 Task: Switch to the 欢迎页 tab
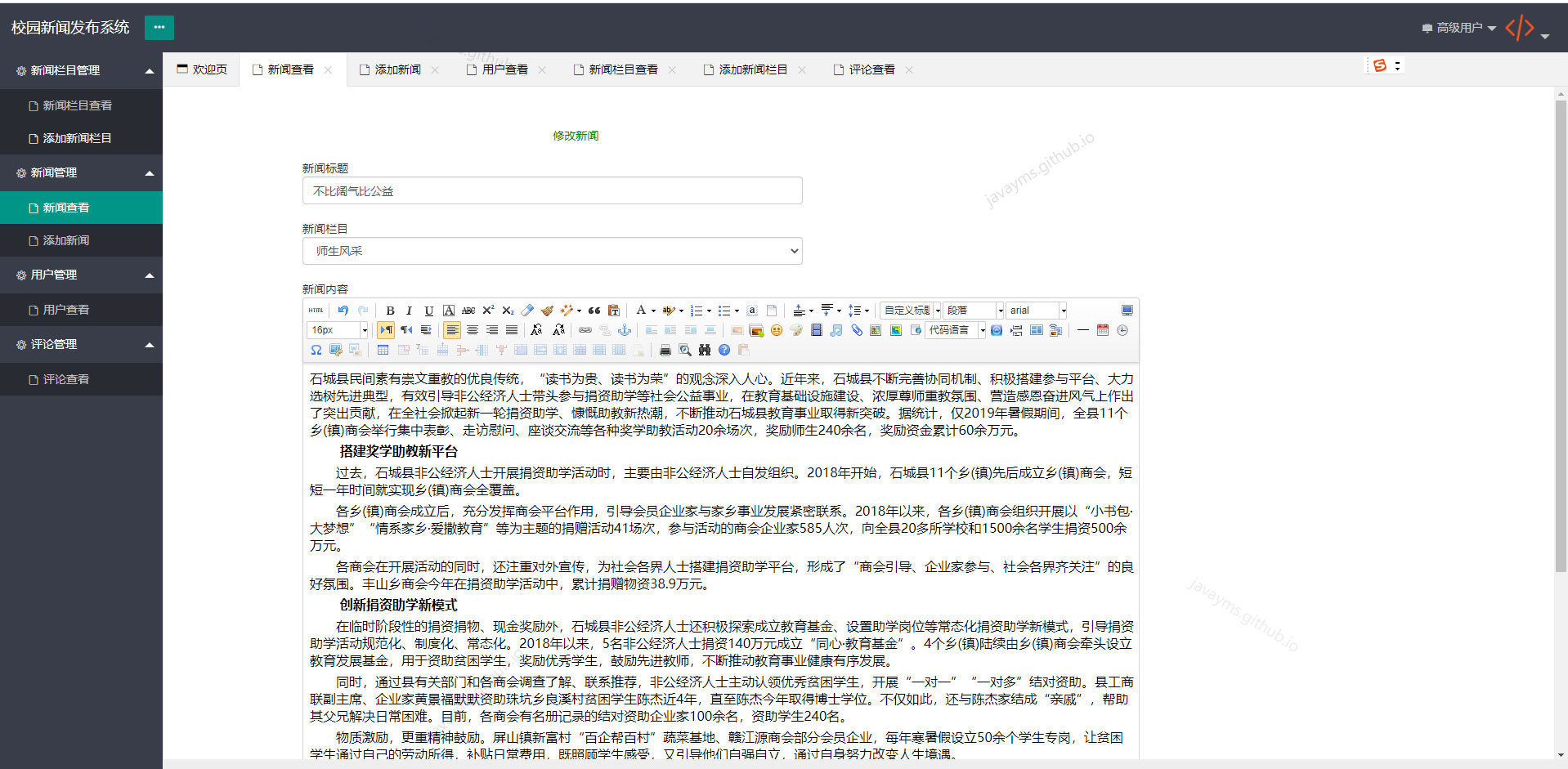[x=202, y=69]
